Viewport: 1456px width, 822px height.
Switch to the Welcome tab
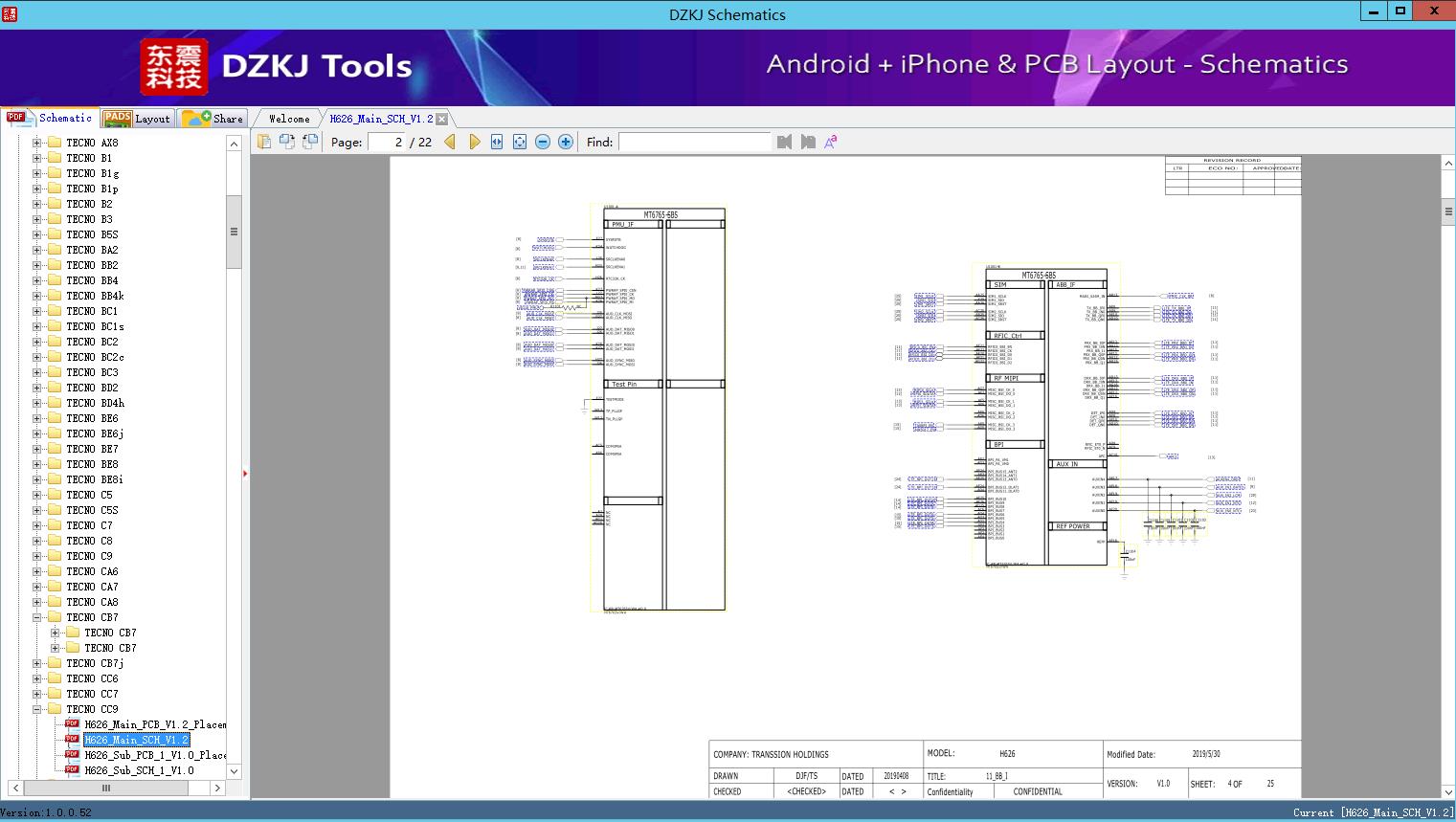pos(289,119)
